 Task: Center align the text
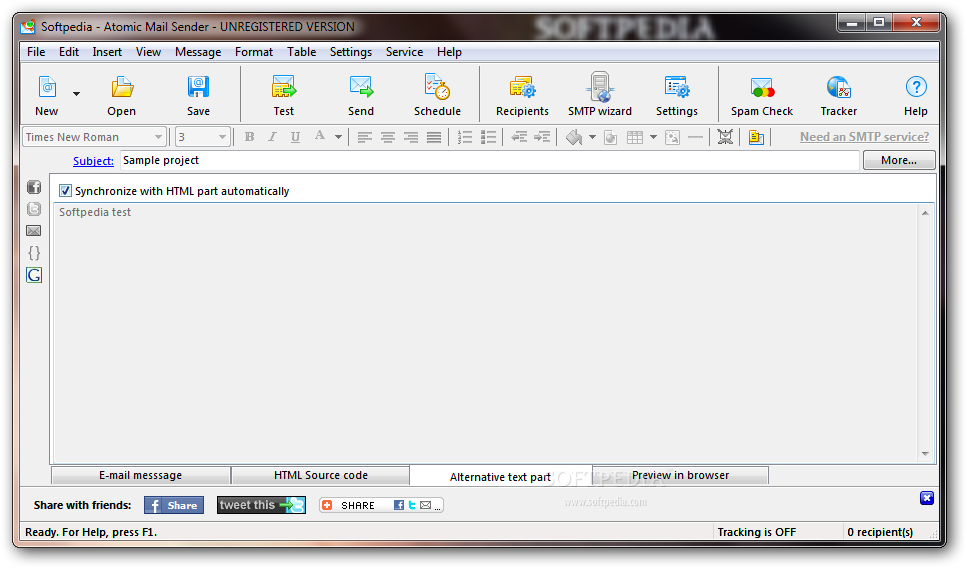click(388, 137)
